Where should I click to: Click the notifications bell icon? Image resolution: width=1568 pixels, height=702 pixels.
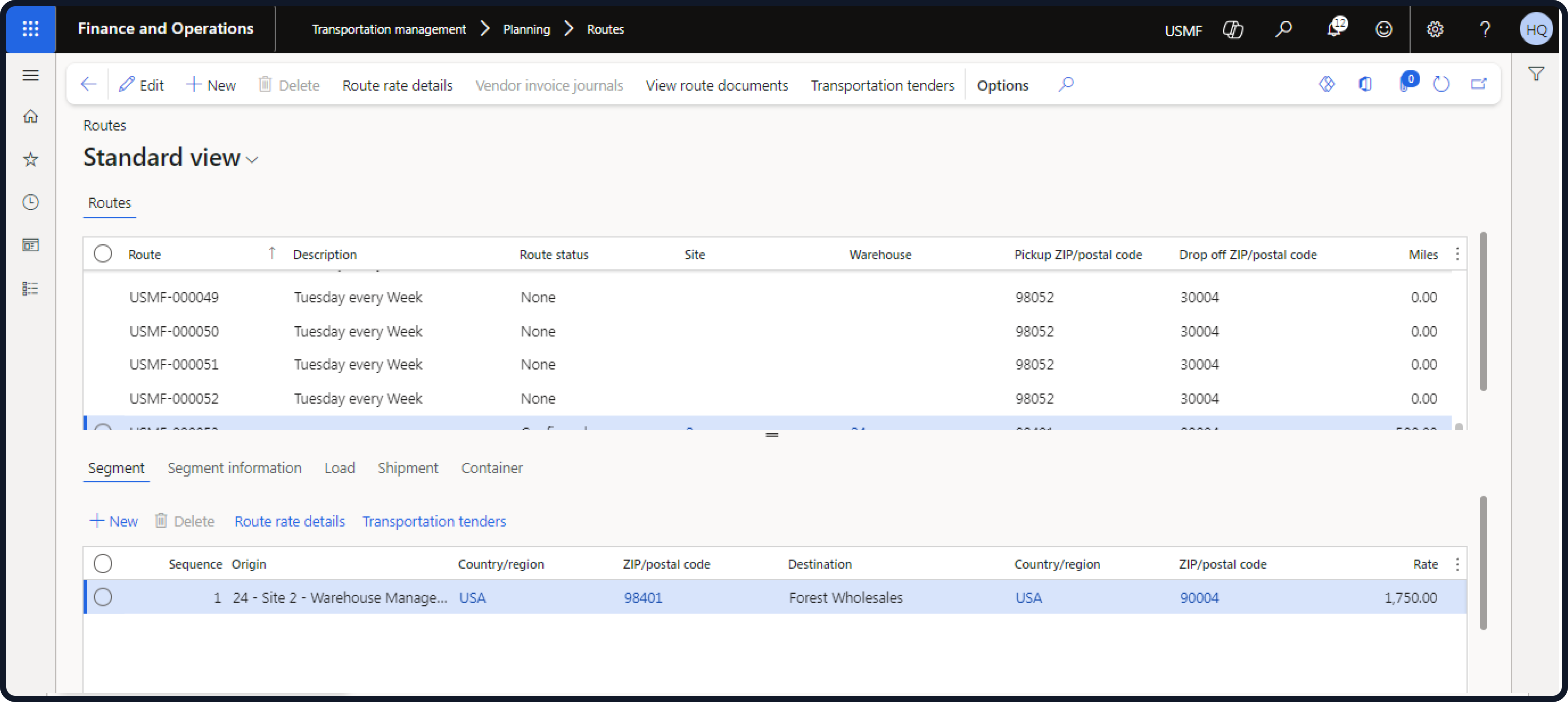1334,29
